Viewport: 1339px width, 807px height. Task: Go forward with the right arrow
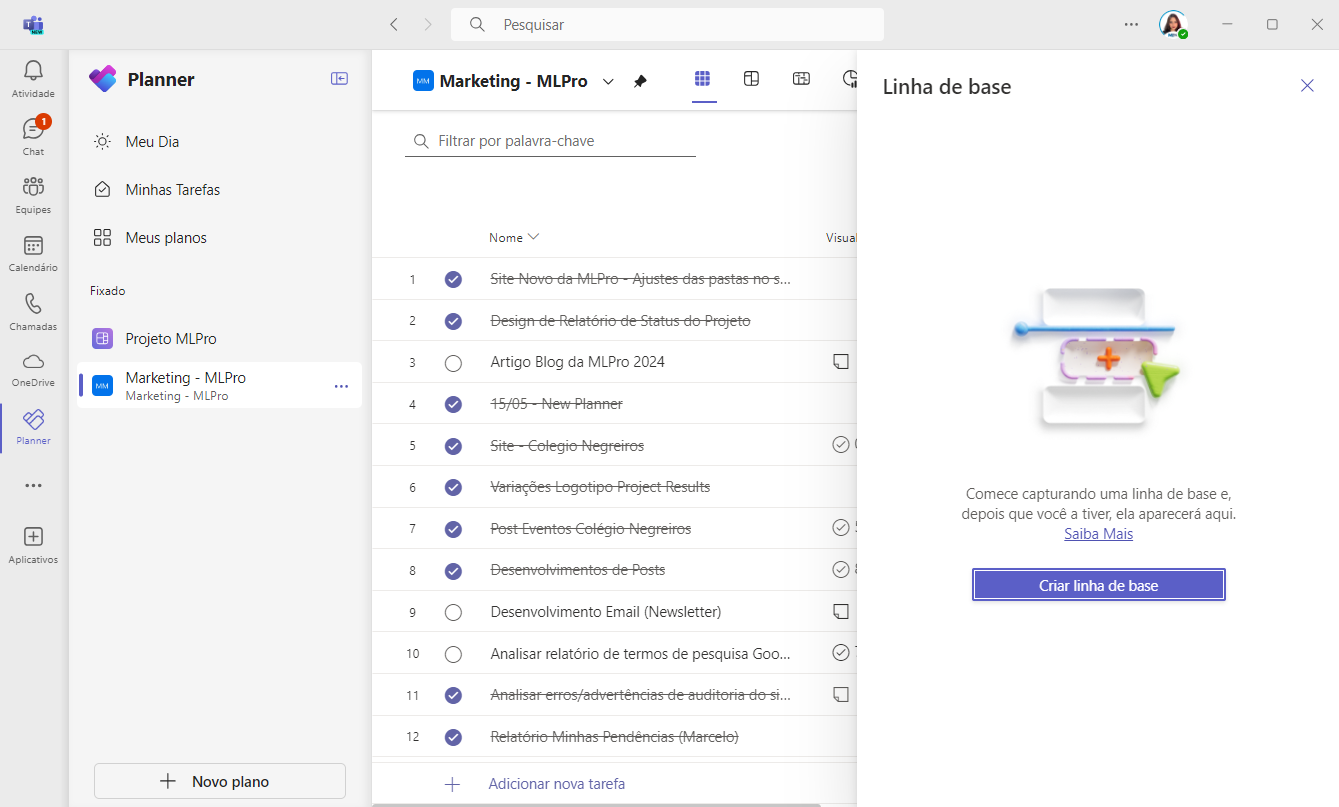(428, 24)
